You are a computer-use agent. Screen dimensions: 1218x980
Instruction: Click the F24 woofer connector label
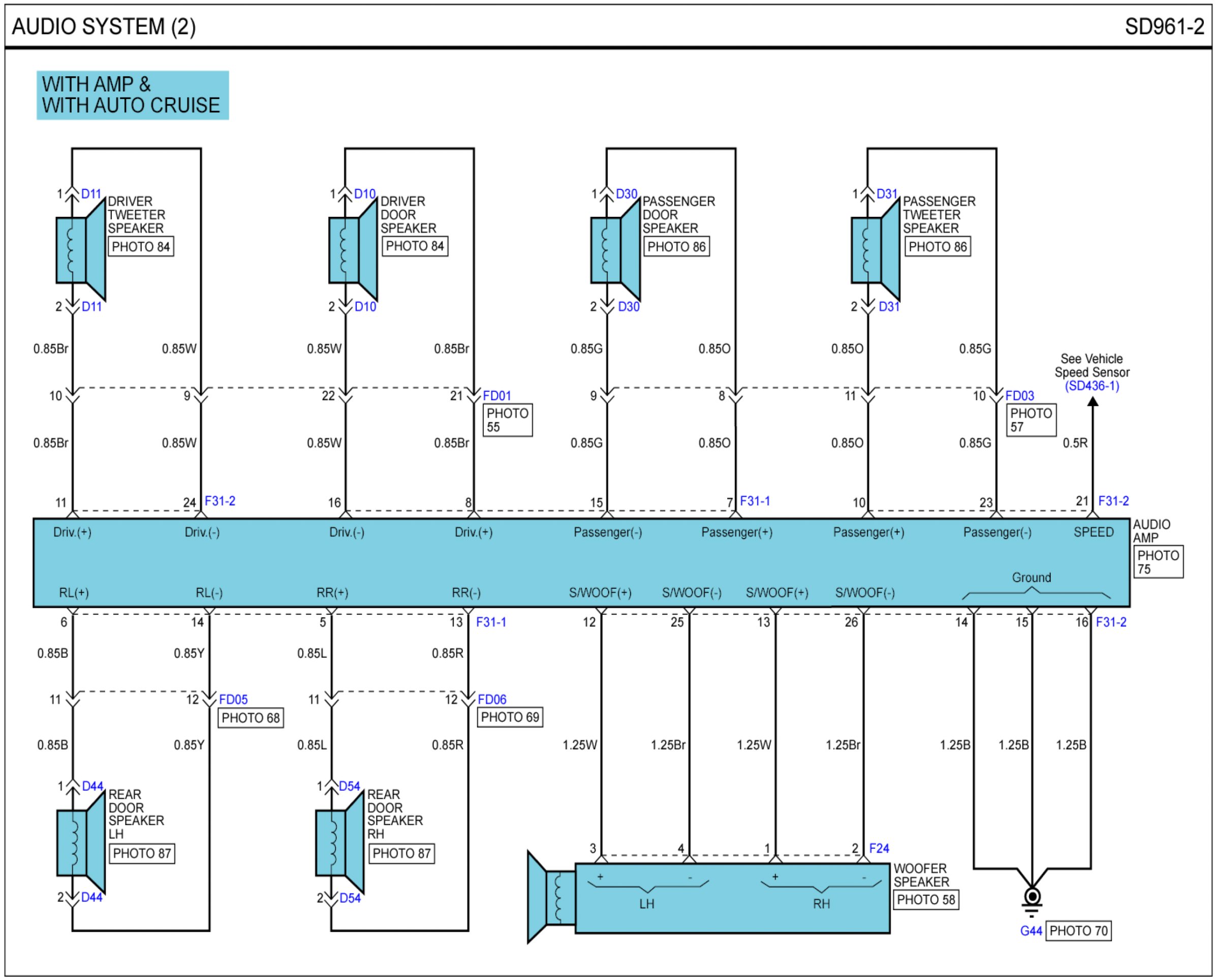(x=879, y=848)
